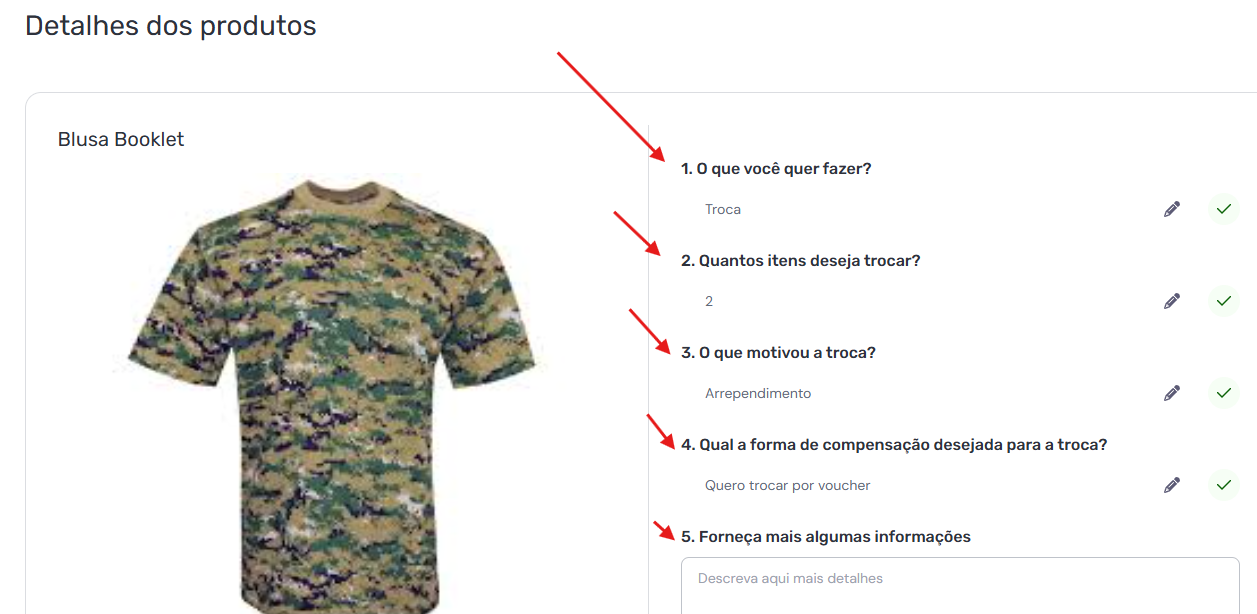This screenshot has width=1257, height=614.
Task: Expand question '3. O que motivou a troca?'
Action: (778, 353)
